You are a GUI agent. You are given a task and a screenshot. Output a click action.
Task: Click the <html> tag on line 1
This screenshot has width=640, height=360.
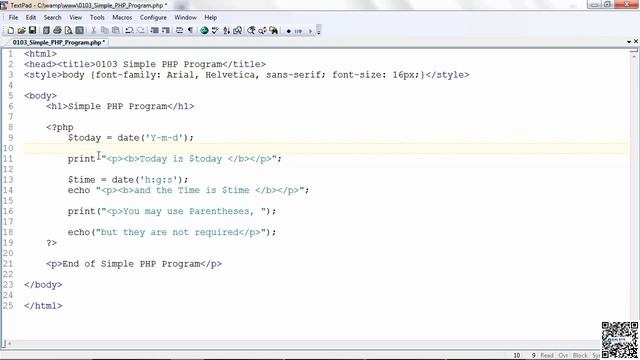point(40,54)
